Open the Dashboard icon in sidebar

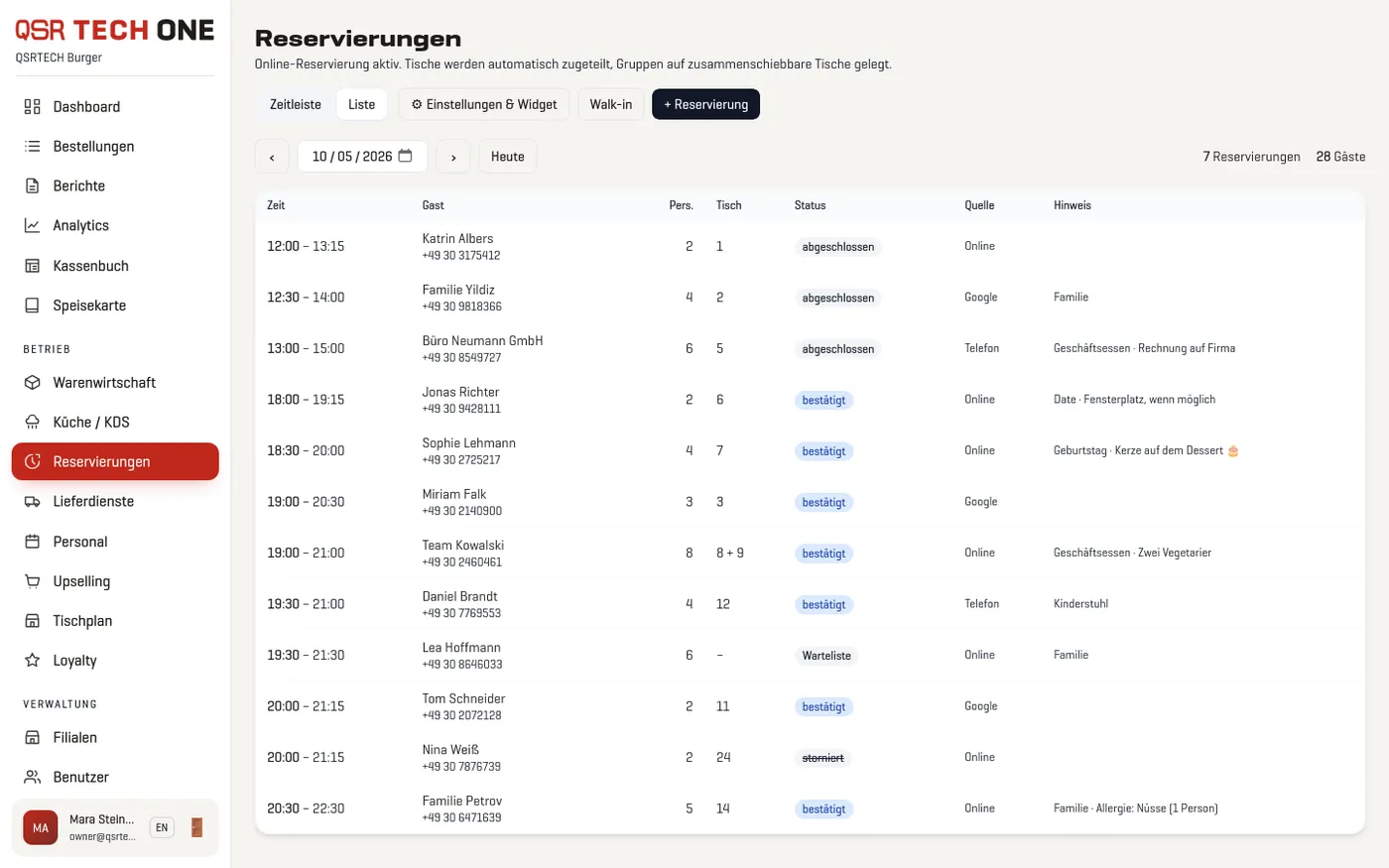[33, 106]
